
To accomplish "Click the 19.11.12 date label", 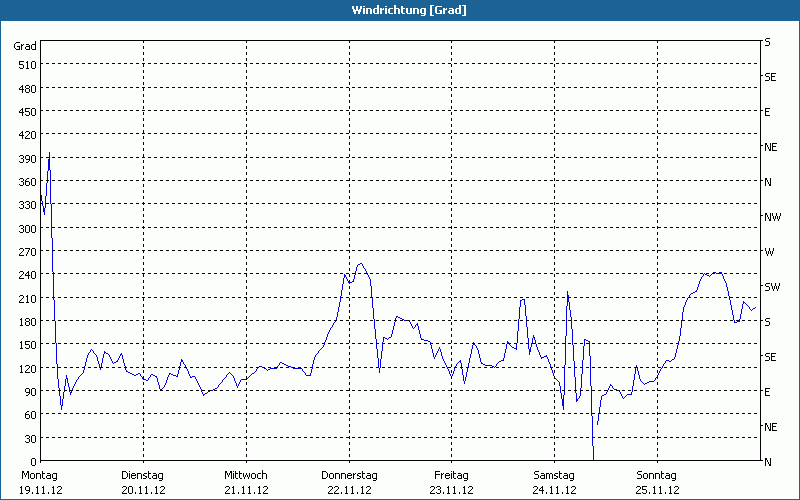I will pyautogui.click(x=40, y=490).
